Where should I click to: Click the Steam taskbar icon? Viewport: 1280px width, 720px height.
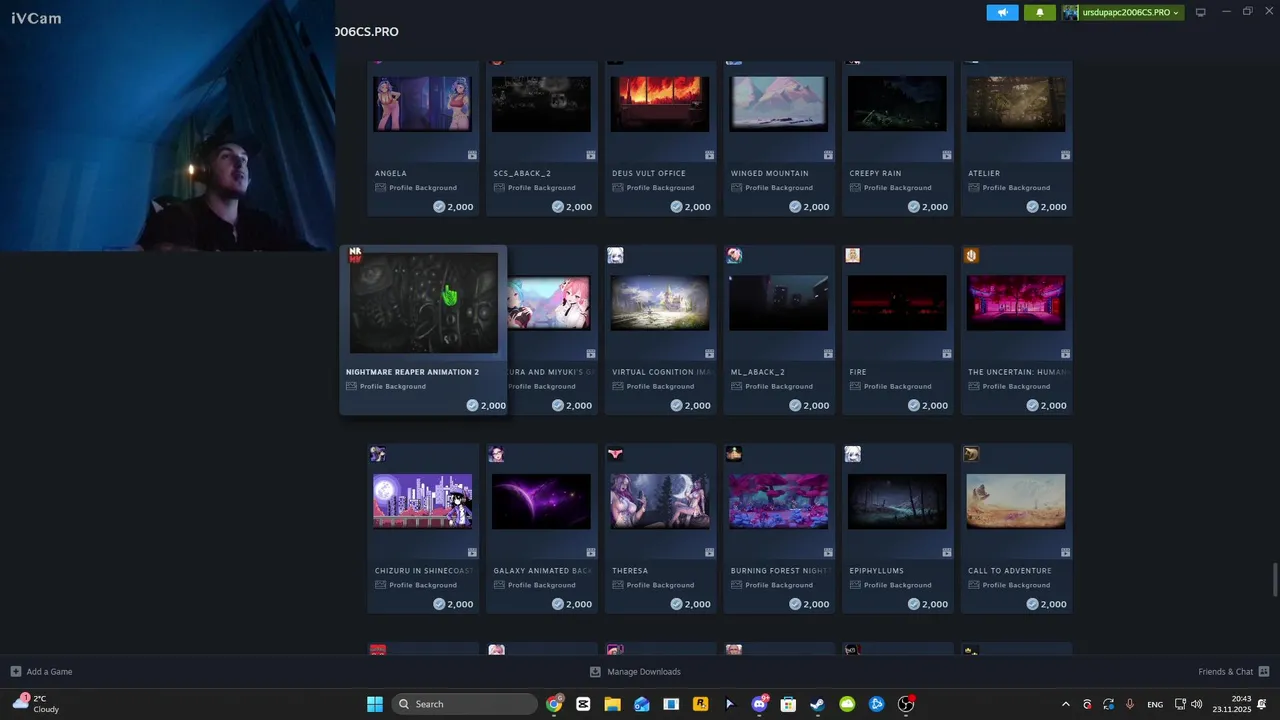click(x=817, y=704)
